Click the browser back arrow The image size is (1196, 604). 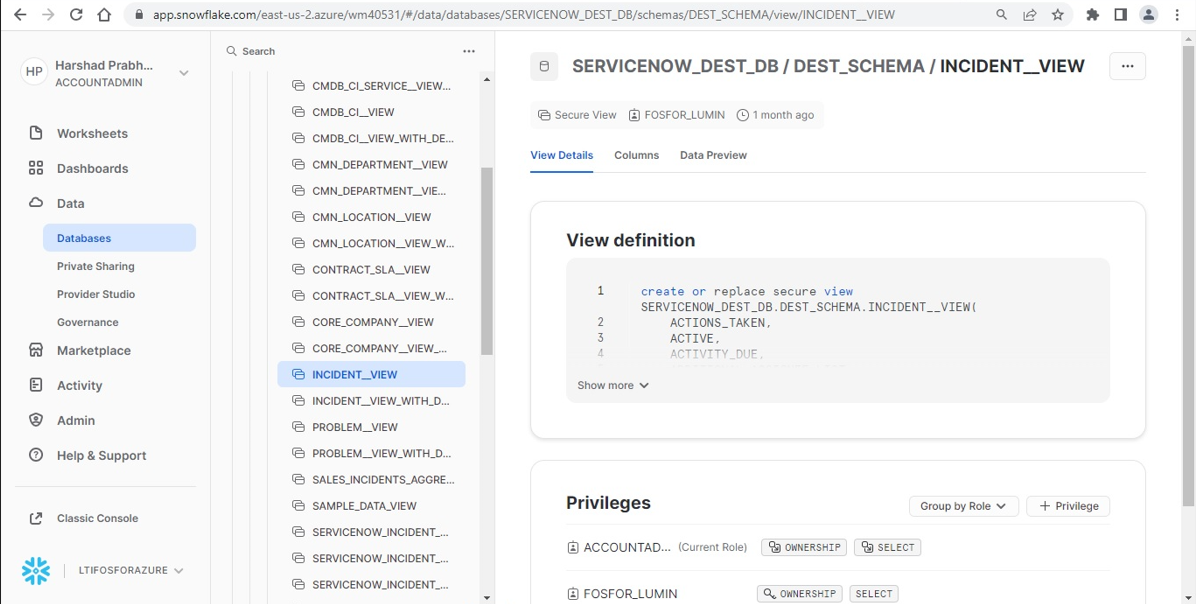20,14
